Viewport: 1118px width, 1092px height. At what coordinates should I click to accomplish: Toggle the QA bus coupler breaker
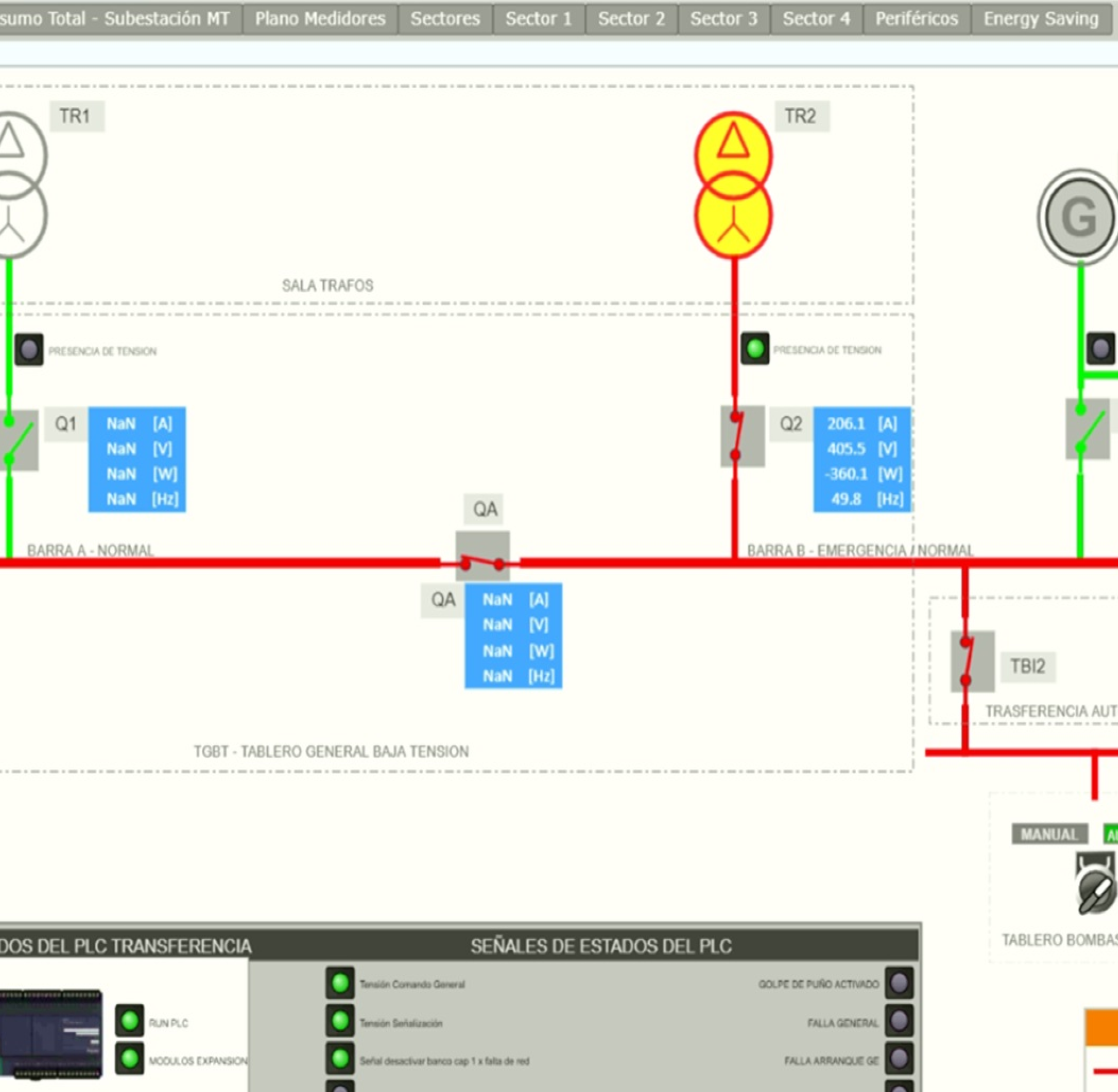pyautogui.click(x=482, y=556)
